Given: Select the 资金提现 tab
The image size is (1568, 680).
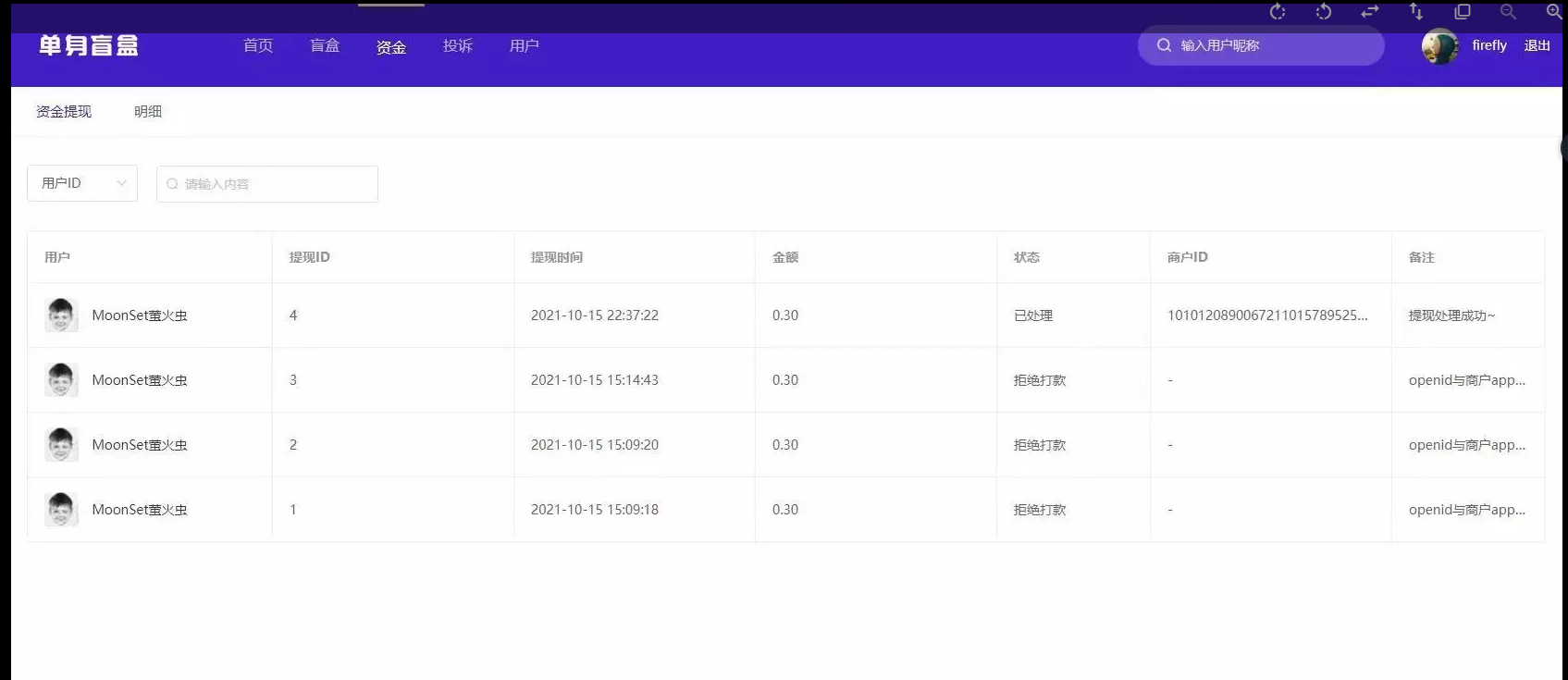Looking at the screenshot, I should 64,112.
